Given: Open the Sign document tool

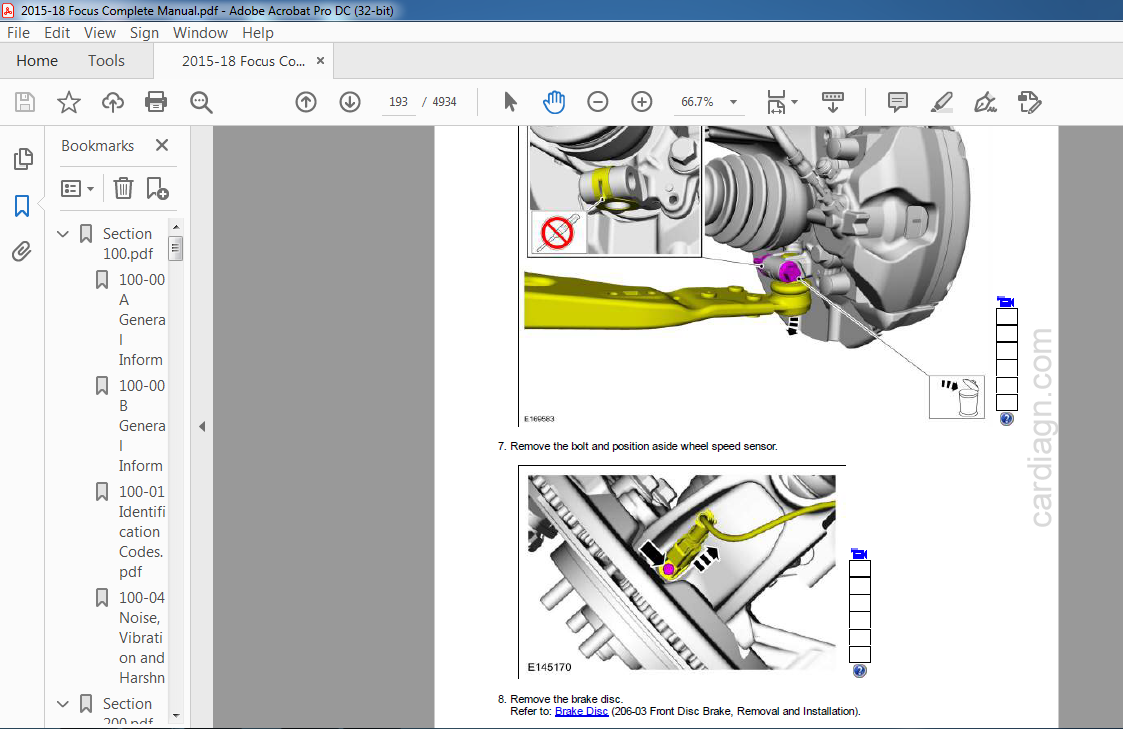Looking at the screenshot, I should coord(985,102).
